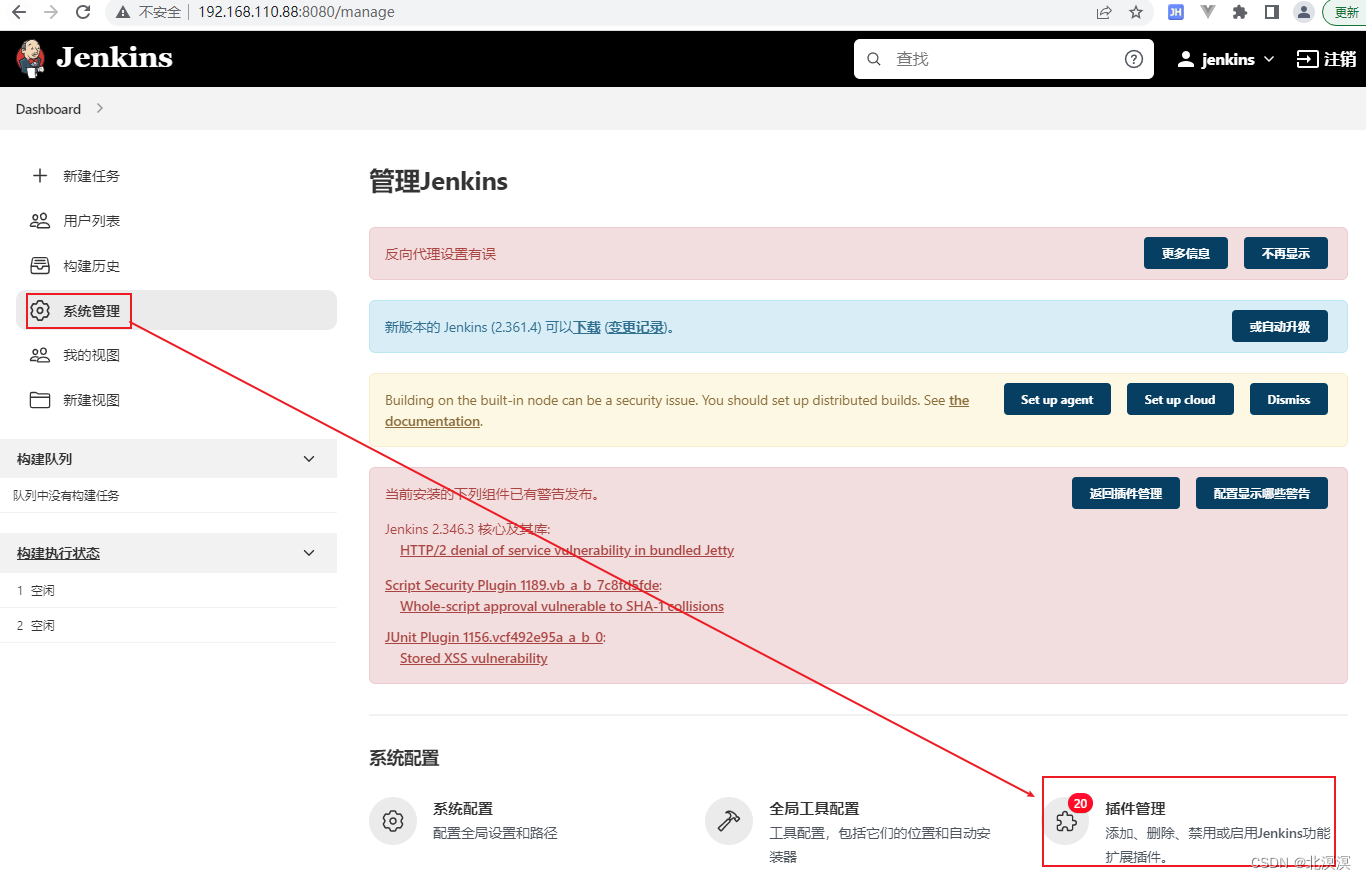Click the folder icon beside 新建视图
Screen dimensions: 1366x880
coord(40,400)
